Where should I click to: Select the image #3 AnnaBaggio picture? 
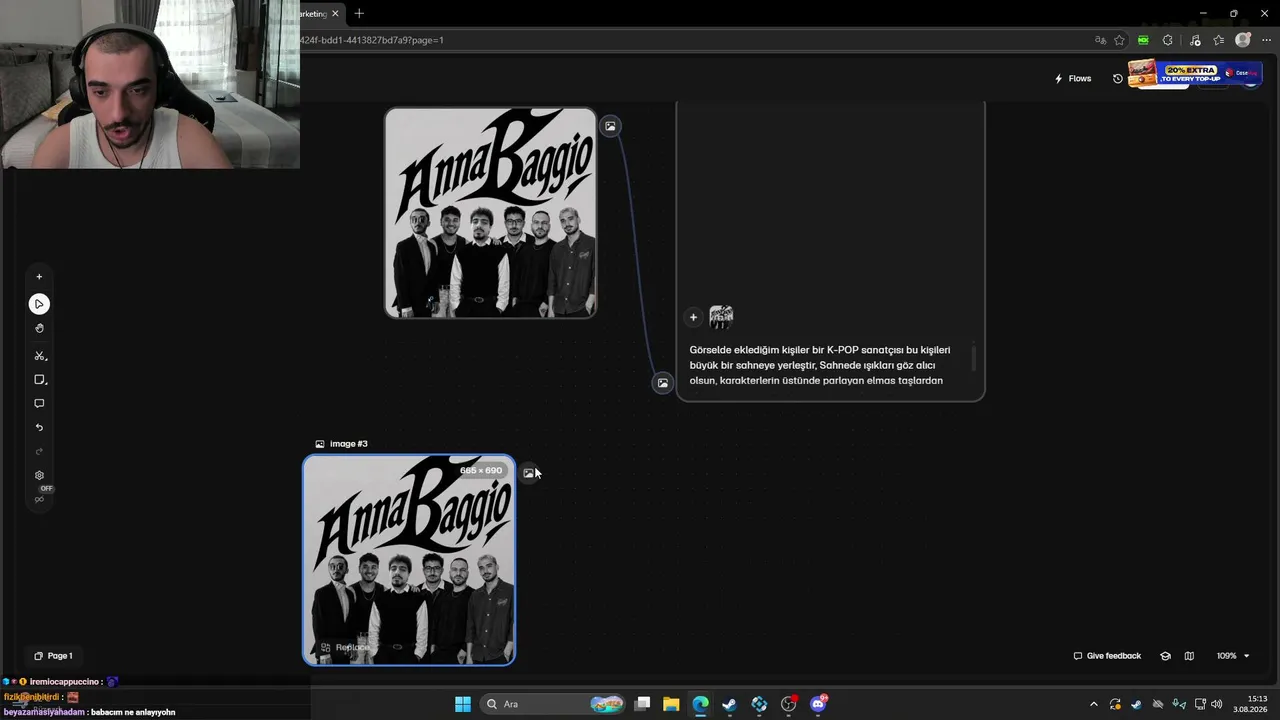409,560
